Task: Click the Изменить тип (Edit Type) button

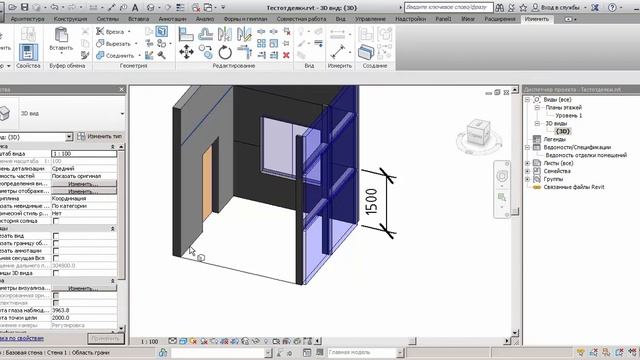Action: [x=100, y=136]
